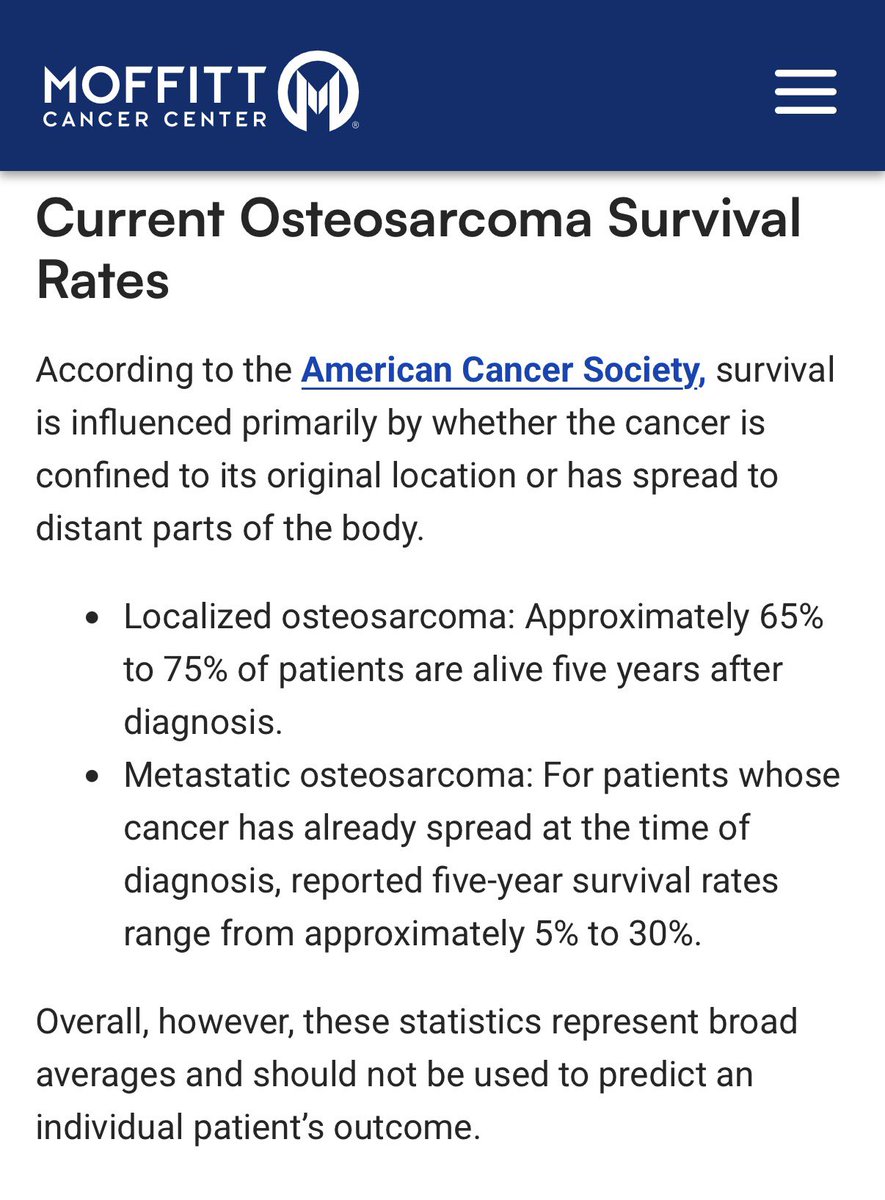
Task: Select the Localized osteosarcoma bullet text
Action: 473,670
